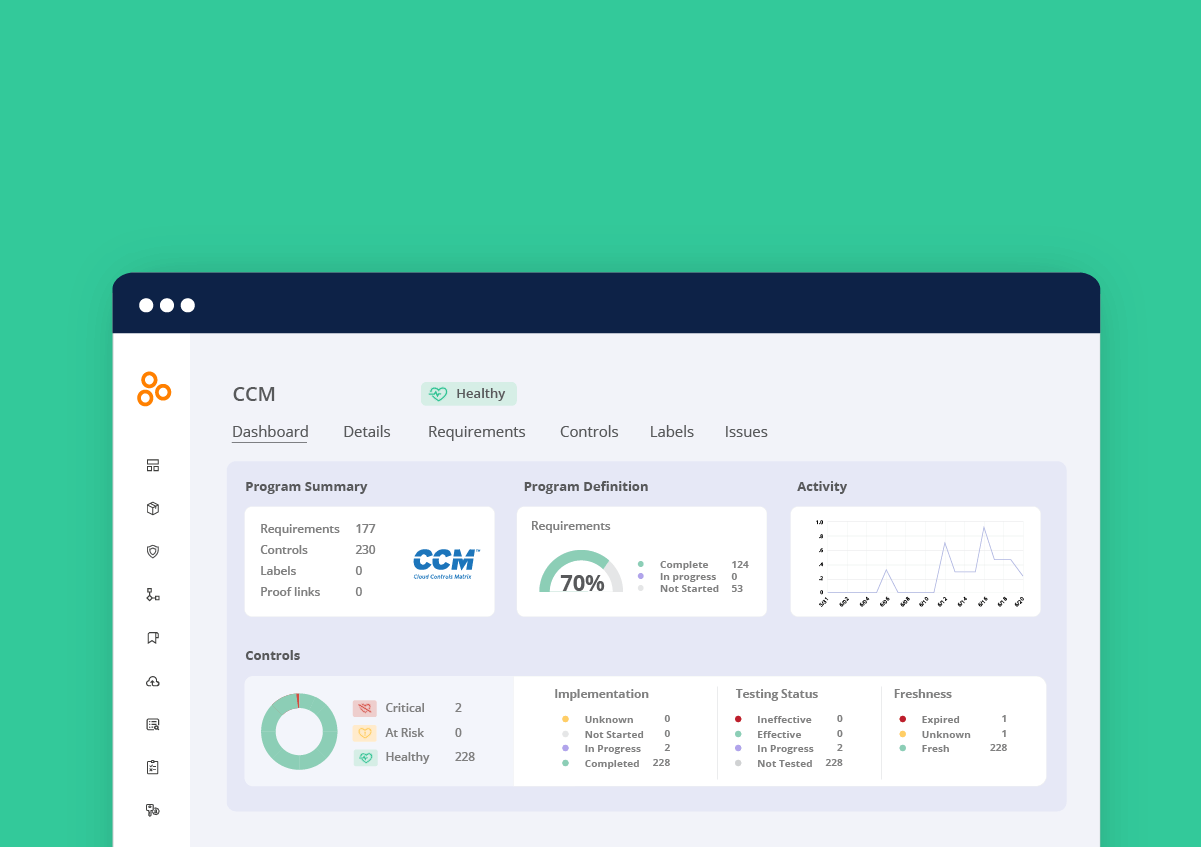The image size is (1201, 847).
Task: Click the bottom sidebar icon below the clipboard
Action: coord(153,810)
